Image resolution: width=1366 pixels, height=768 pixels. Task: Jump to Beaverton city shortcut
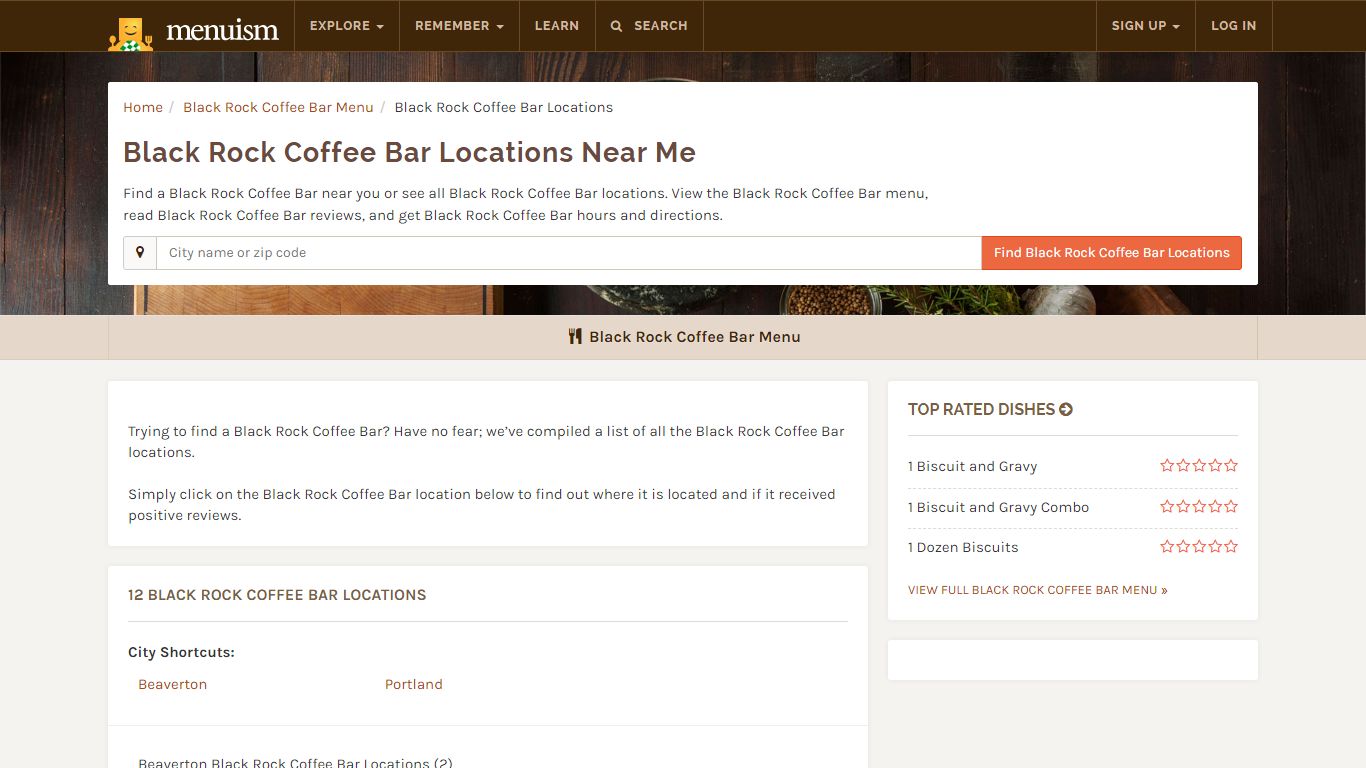(173, 684)
